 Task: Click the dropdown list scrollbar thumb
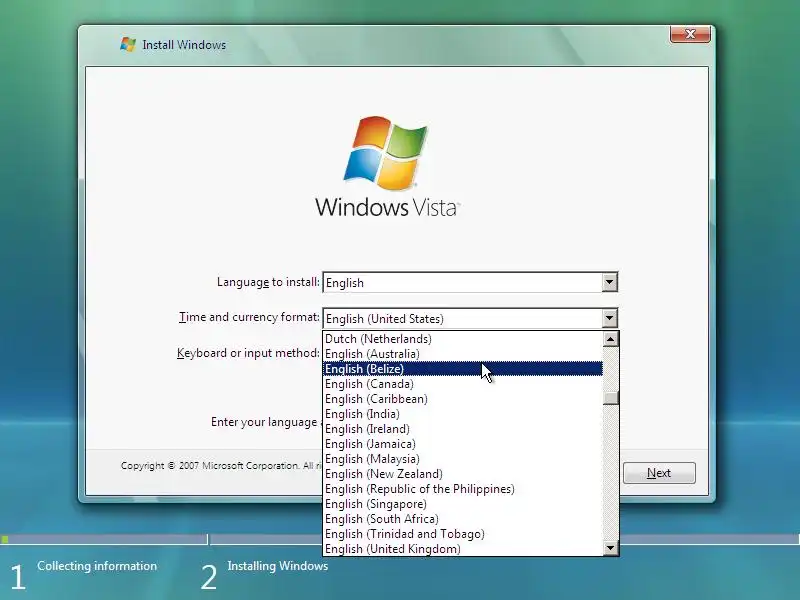[611, 398]
